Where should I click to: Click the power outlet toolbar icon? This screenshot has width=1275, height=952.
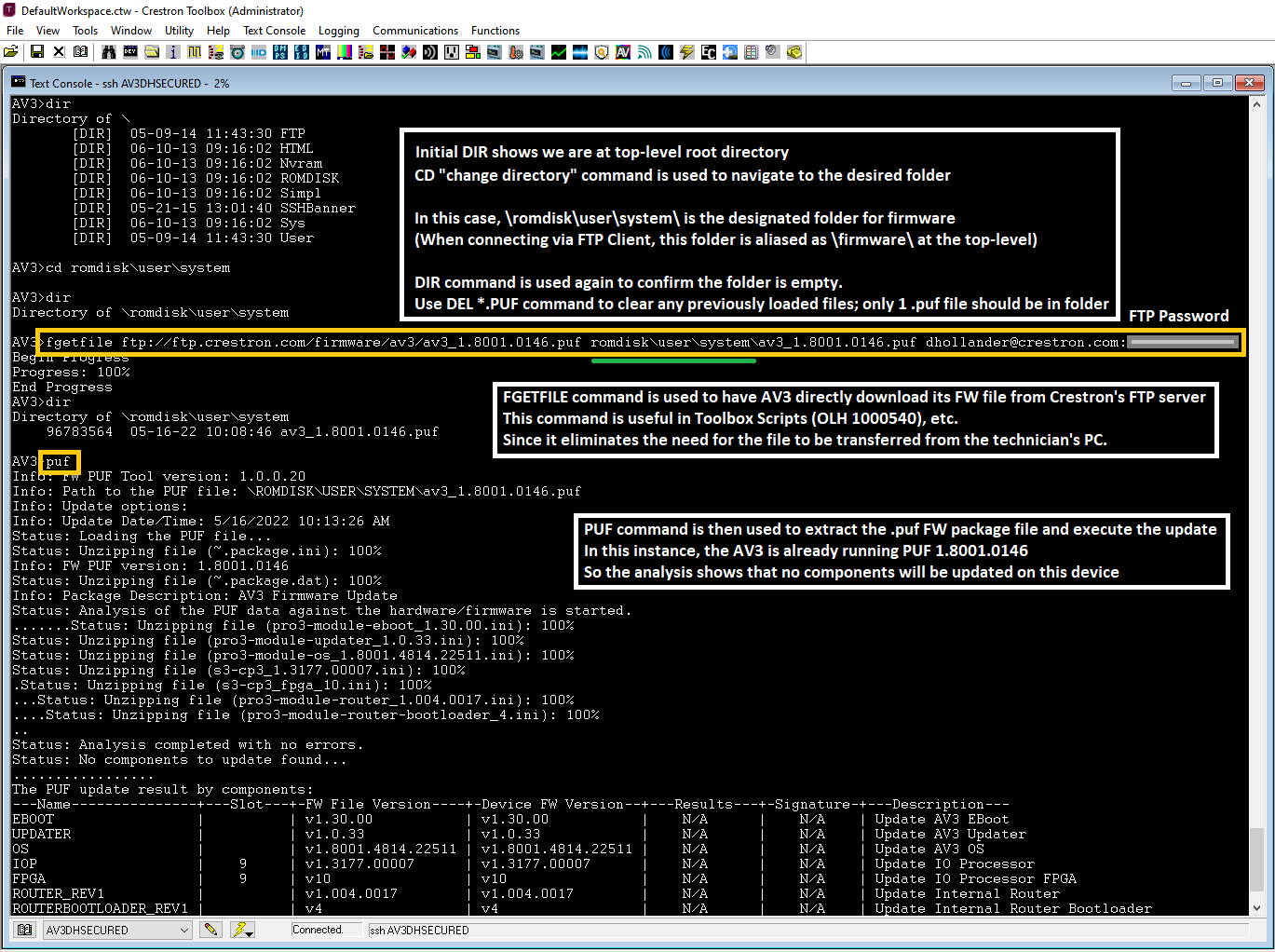[x=452, y=52]
